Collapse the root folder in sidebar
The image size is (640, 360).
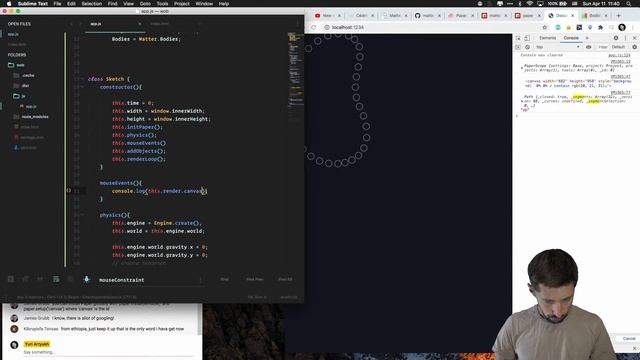tap(11, 65)
